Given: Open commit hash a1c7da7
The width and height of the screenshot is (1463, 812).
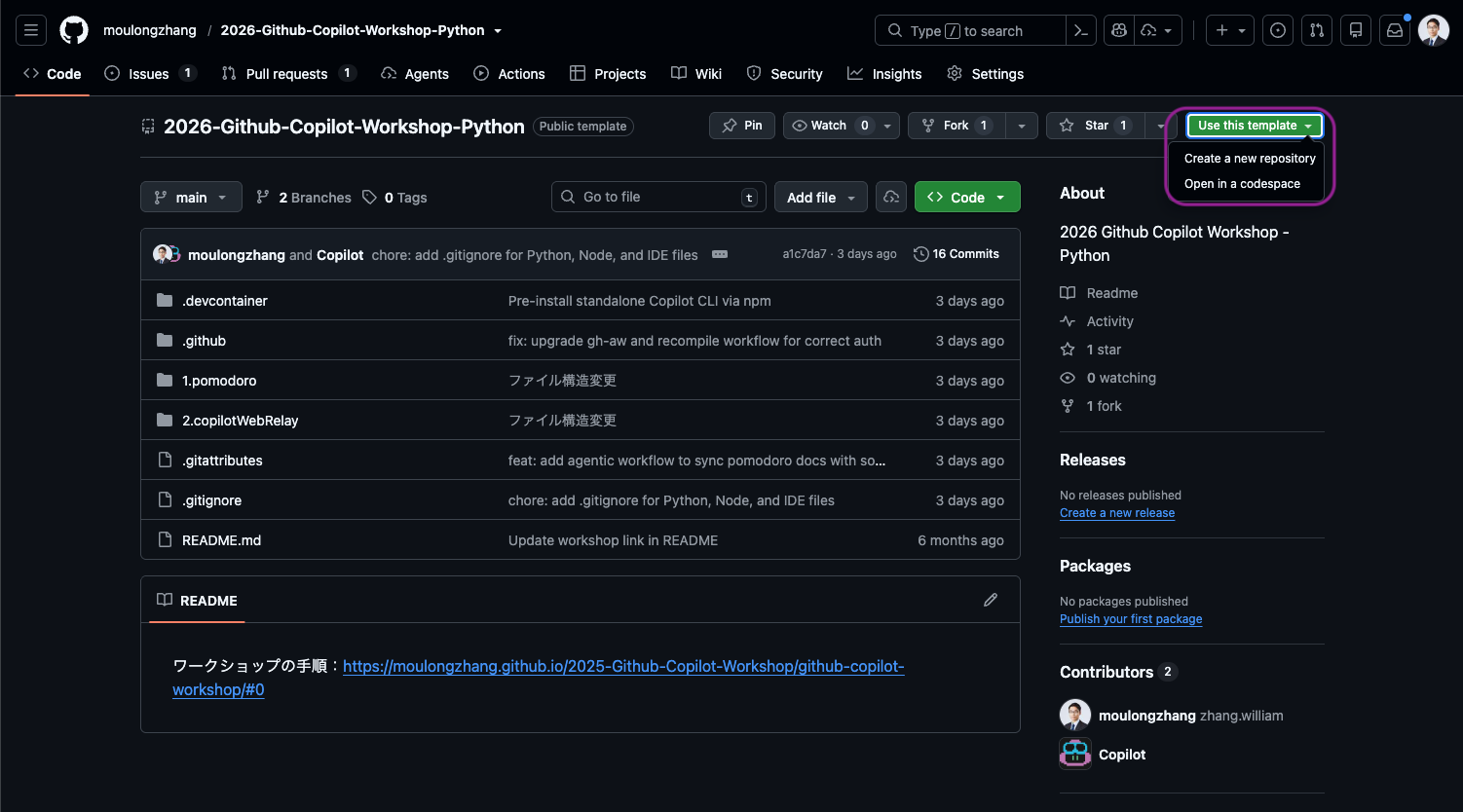Looking at the screenshot, I should click(805, 254).
